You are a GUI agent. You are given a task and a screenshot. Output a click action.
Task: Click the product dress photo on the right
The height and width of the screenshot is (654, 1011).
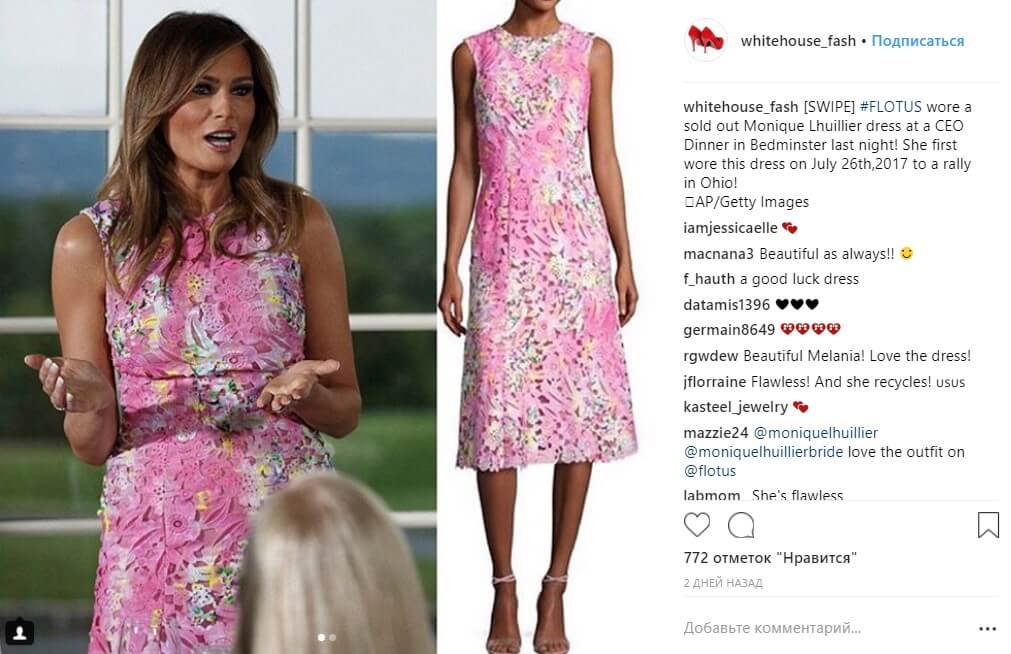tap(542, 327)
